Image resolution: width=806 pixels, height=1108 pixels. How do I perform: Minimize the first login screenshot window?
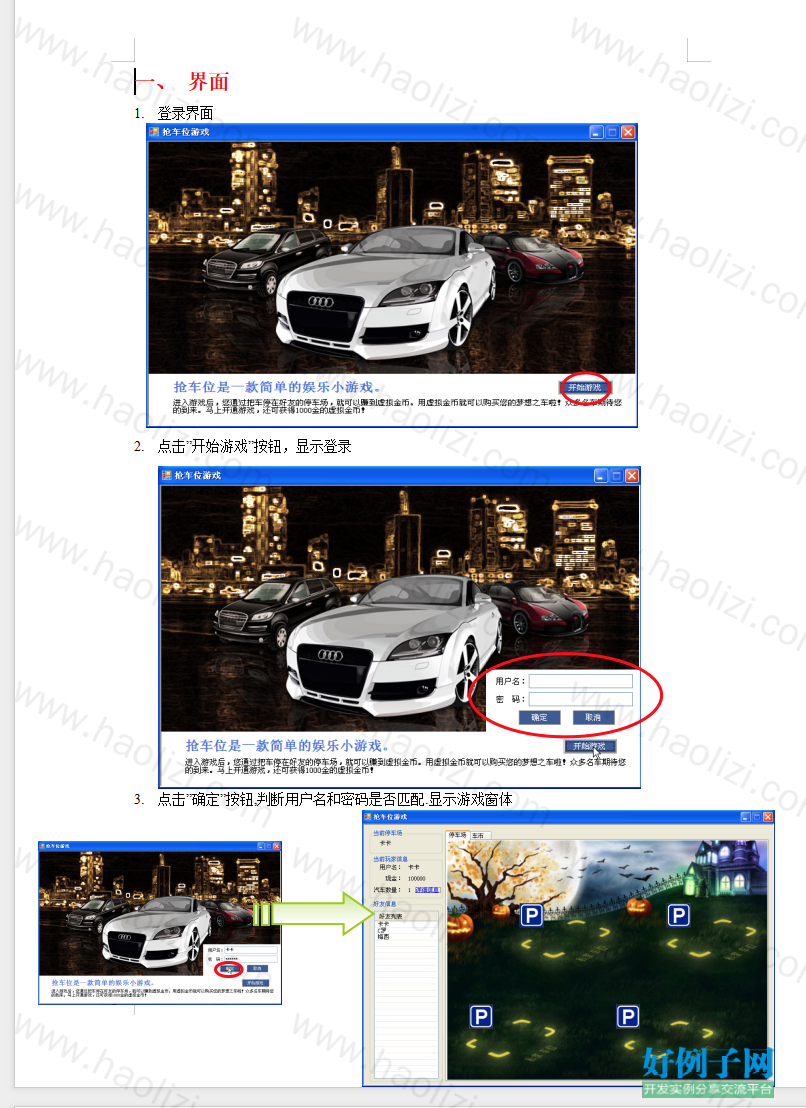pos(596,132)
